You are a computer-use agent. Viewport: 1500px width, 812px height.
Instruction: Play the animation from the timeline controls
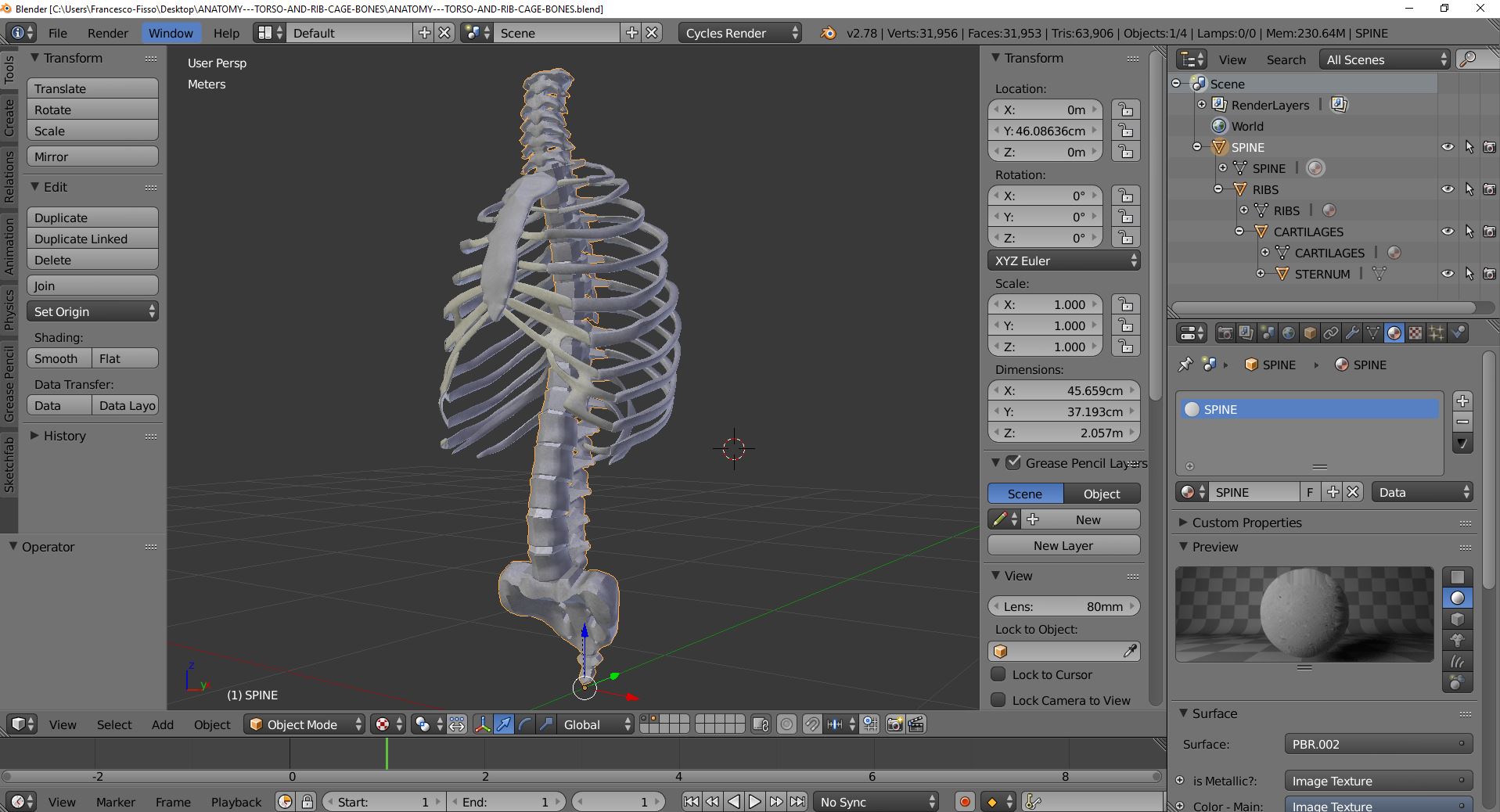(x=754, y=802)
